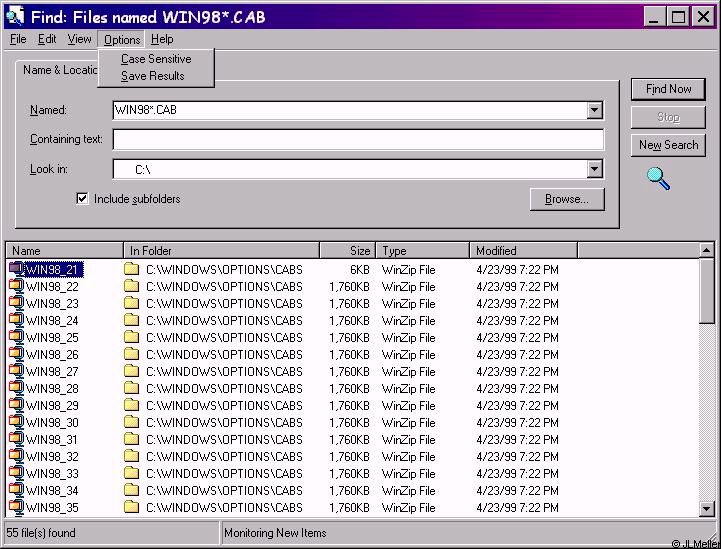Click the Find Now button
721x549 pixels.
(668, 89)
